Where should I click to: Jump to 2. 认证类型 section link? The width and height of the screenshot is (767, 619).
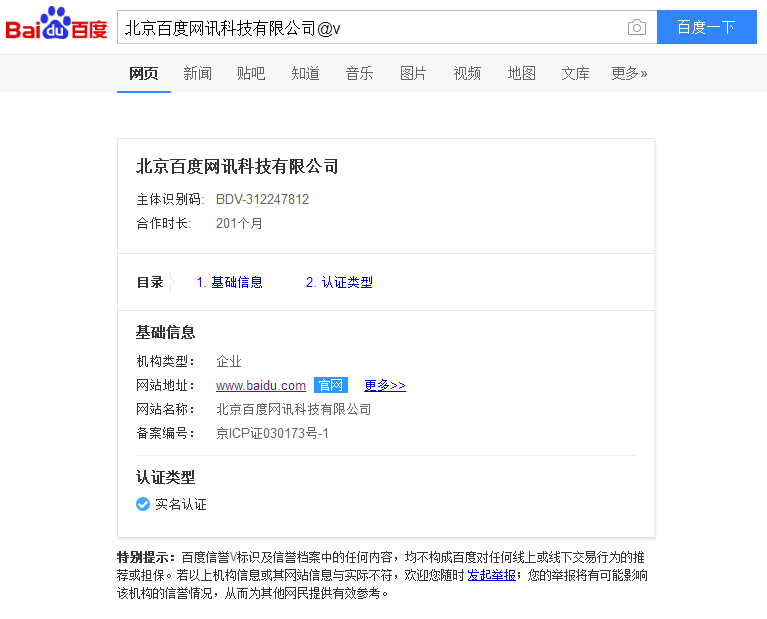coord(339,282)
